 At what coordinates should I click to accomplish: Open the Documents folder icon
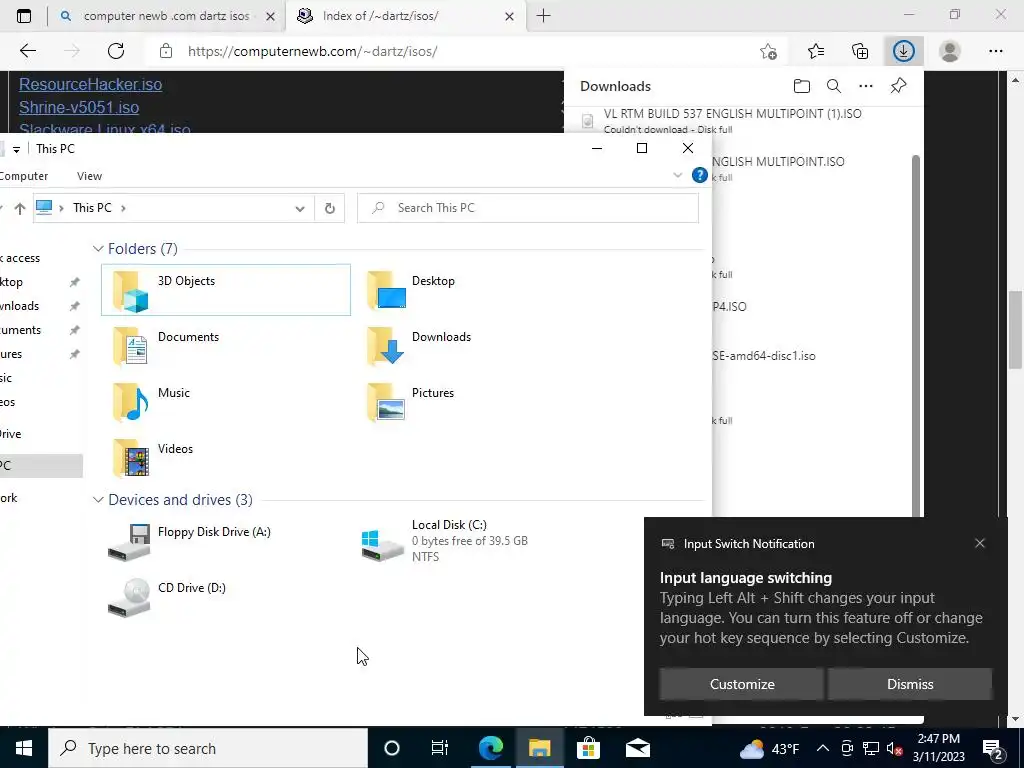tap(131, 346)
